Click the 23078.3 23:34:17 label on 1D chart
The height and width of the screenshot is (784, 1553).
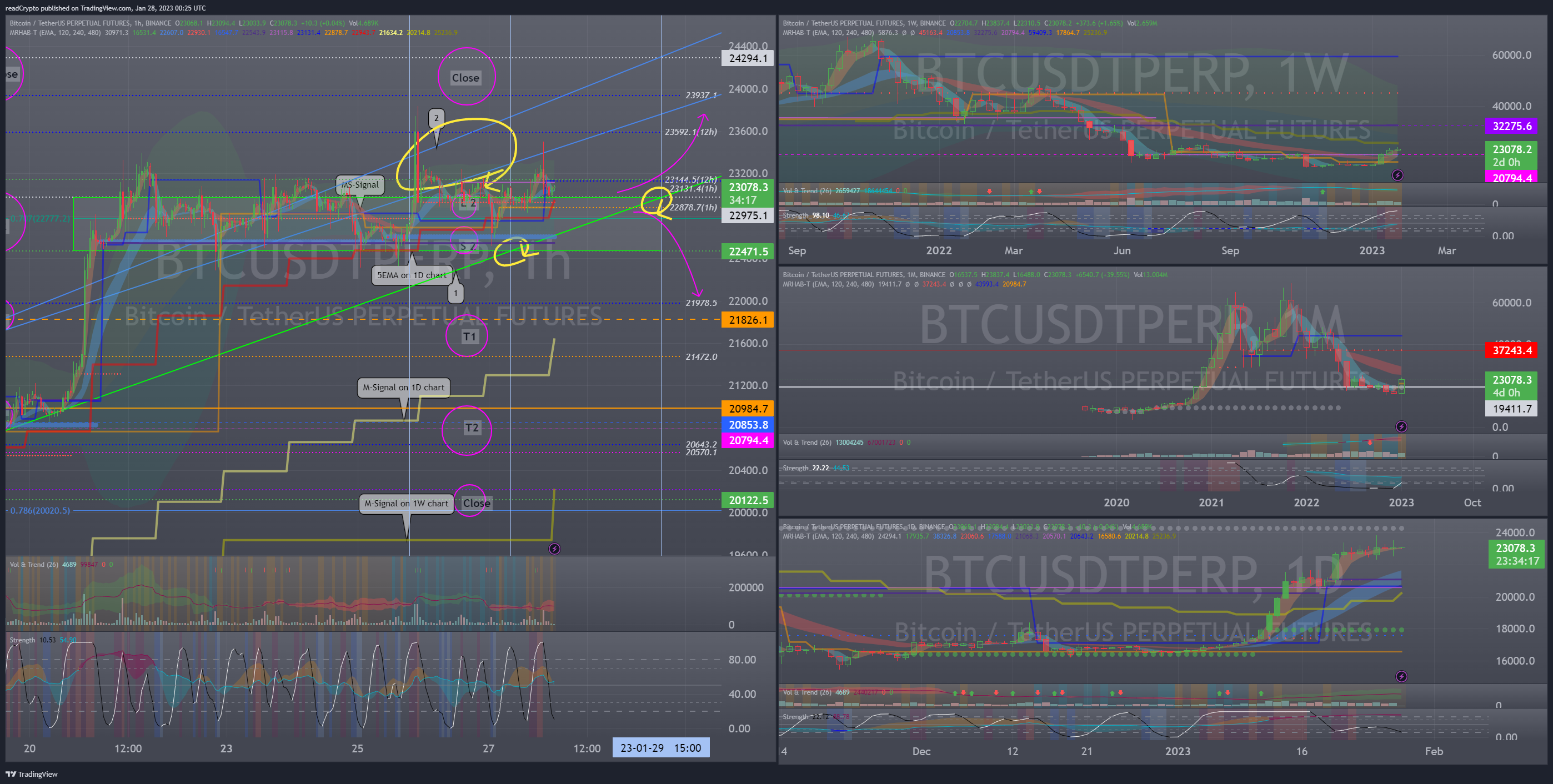pyautogui.click(x=1516, y=554)
